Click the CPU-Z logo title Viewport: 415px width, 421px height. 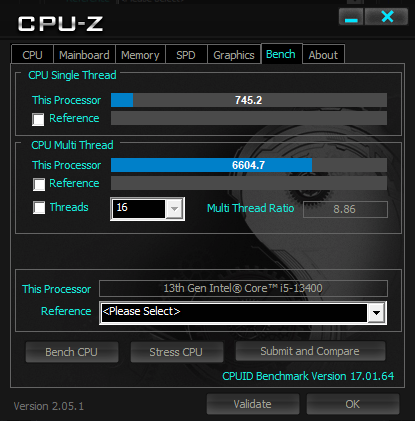(x=60, y=24)
